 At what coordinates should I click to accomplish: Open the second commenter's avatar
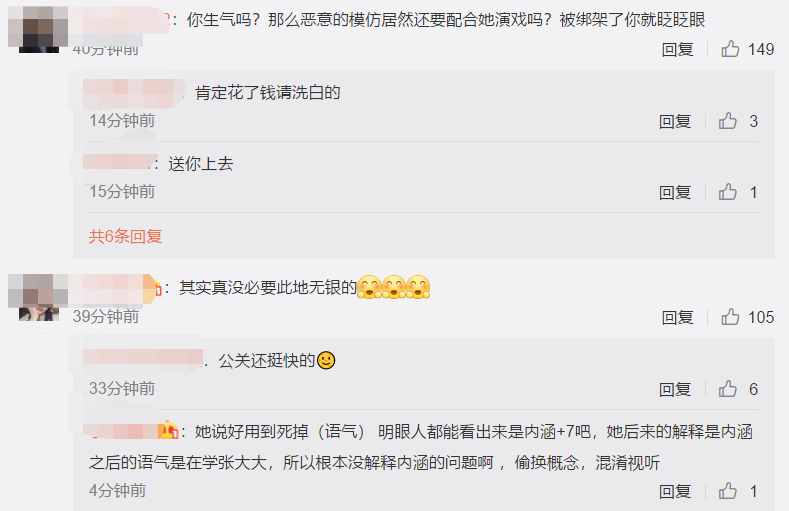(38, 297)
